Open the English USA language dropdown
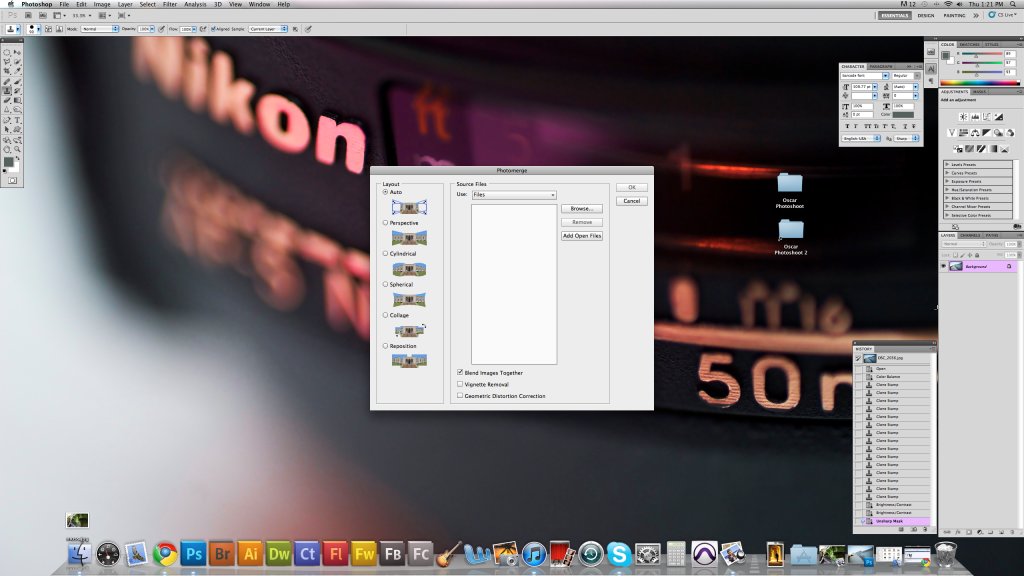The image size is (1024, 576). tap(861, 138)
